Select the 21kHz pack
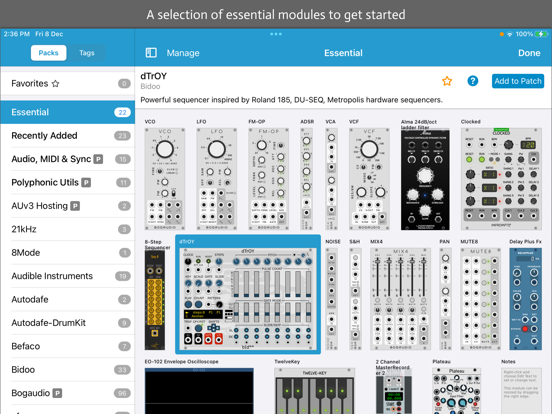The width and height of the screenshot is (552, 414). coord(68,229)
